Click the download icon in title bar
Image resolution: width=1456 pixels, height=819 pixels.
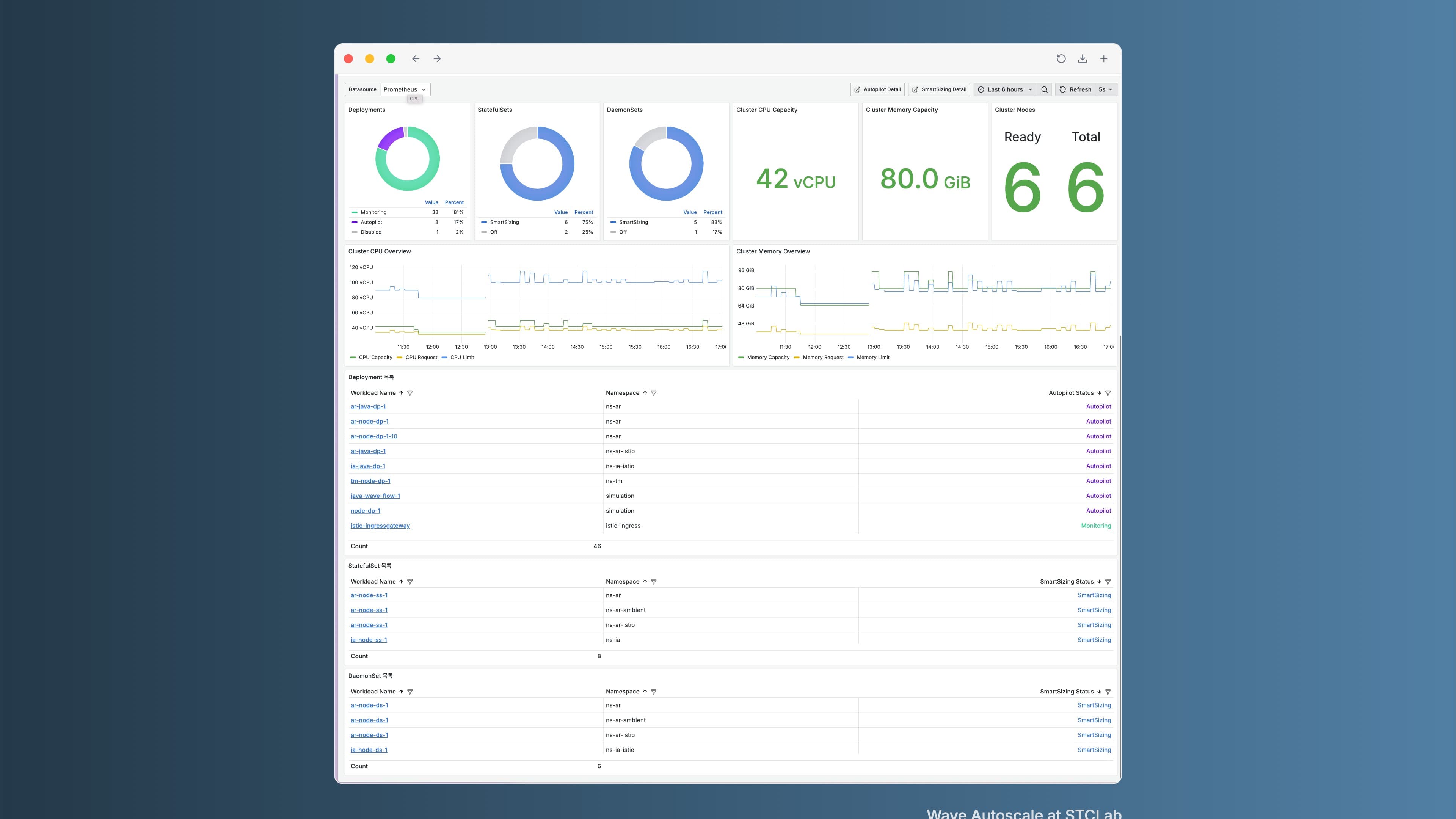pyautogui.click(x=1083, y=59)
